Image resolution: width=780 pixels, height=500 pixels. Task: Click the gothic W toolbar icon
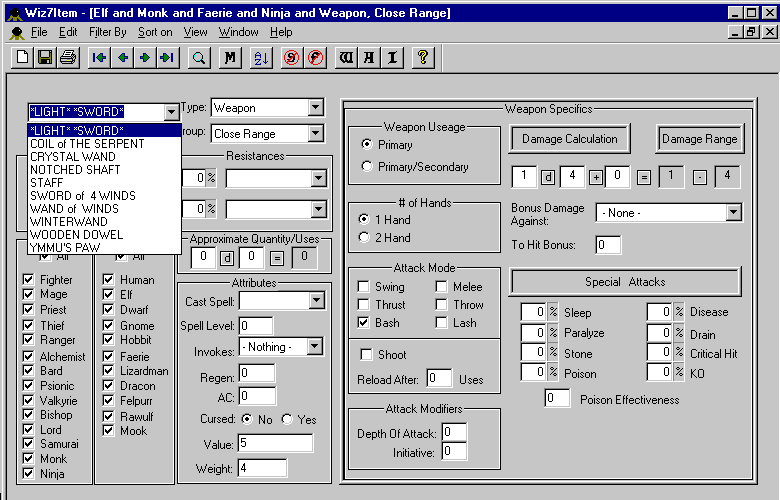tap(346, 58)
